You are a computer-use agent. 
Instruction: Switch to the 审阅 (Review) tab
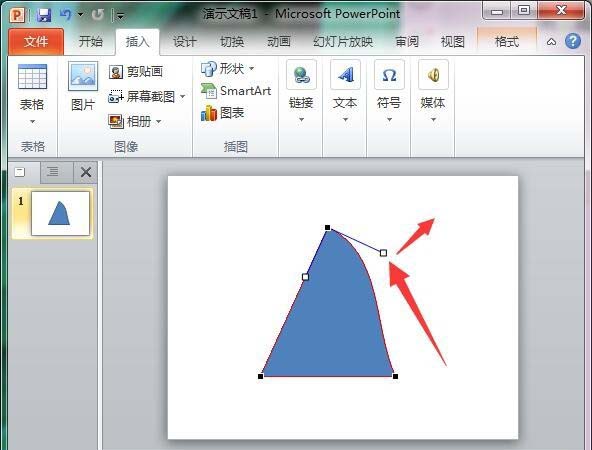click(407, 42)
